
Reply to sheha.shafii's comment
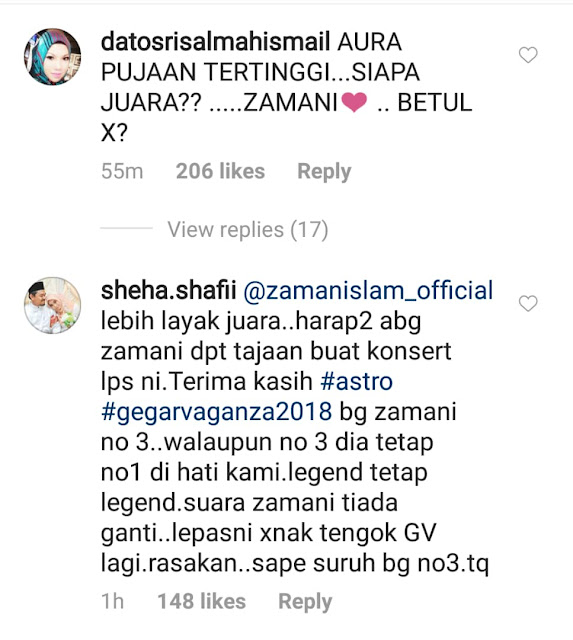pos(305,602)
